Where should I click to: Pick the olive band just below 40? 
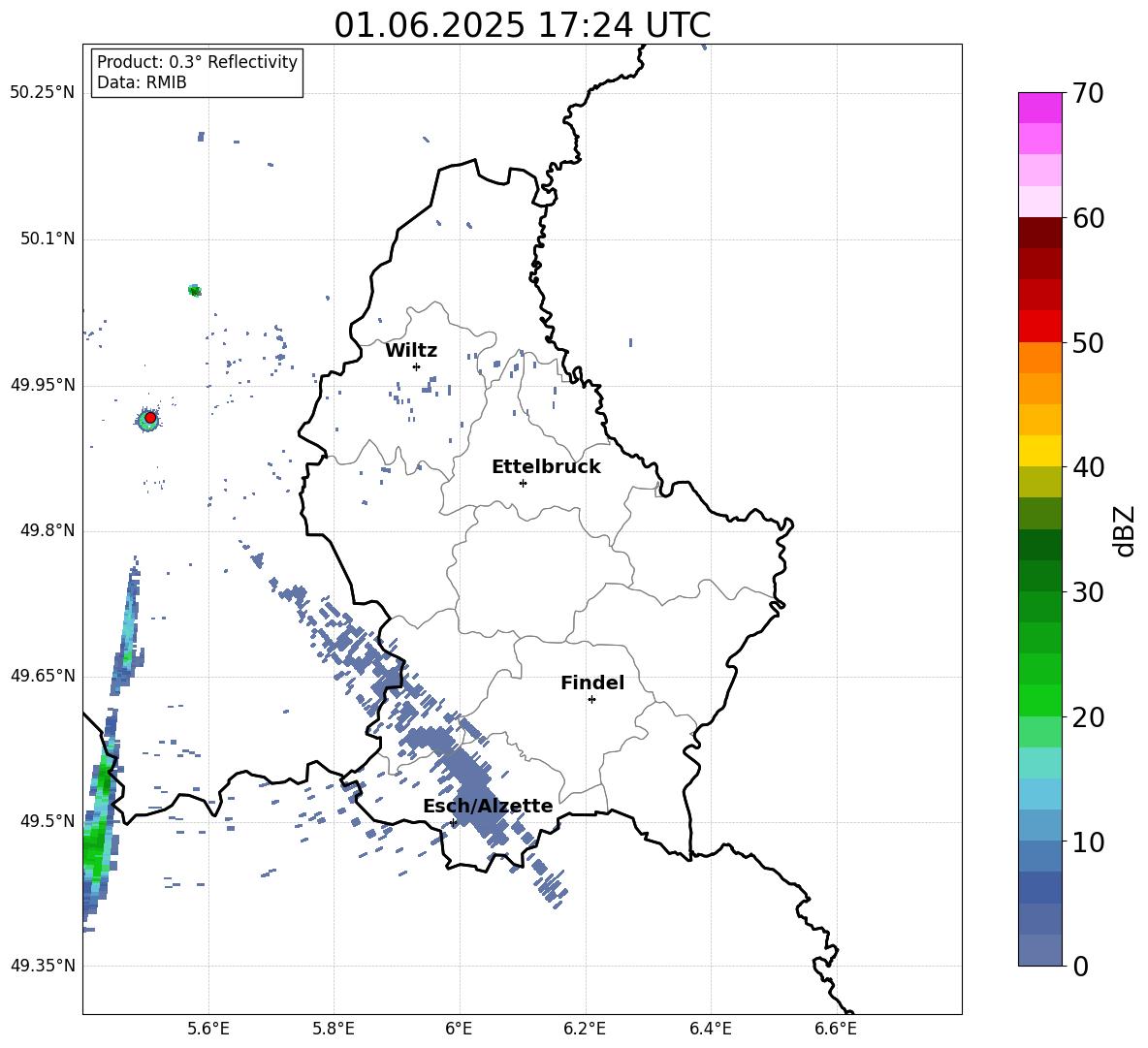[1039, 482]
